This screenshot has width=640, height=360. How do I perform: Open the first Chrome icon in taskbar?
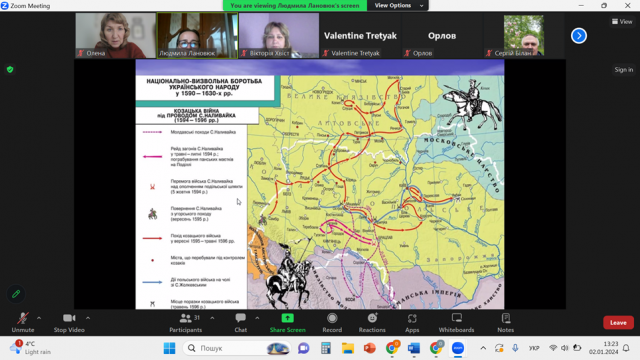(x=392, y=348)
